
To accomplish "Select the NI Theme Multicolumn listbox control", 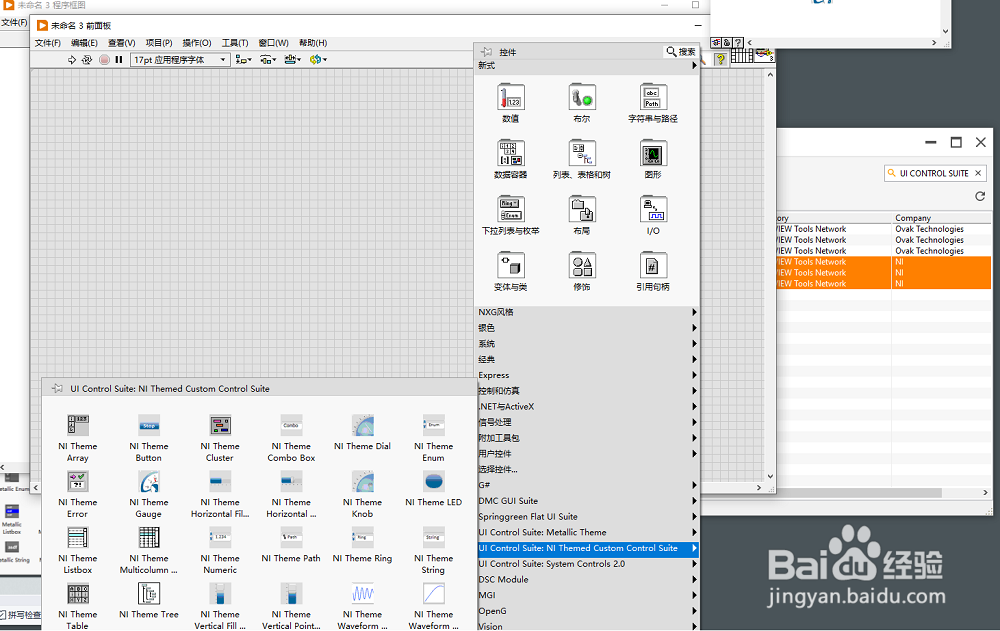I will click(x=149, y=538).
